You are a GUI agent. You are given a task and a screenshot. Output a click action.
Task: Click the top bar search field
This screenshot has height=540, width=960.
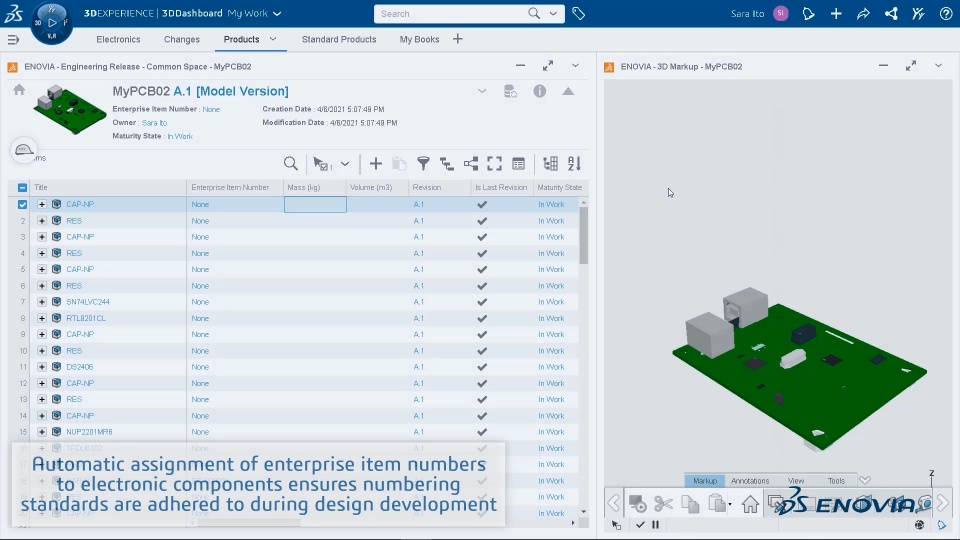(450, 13)
